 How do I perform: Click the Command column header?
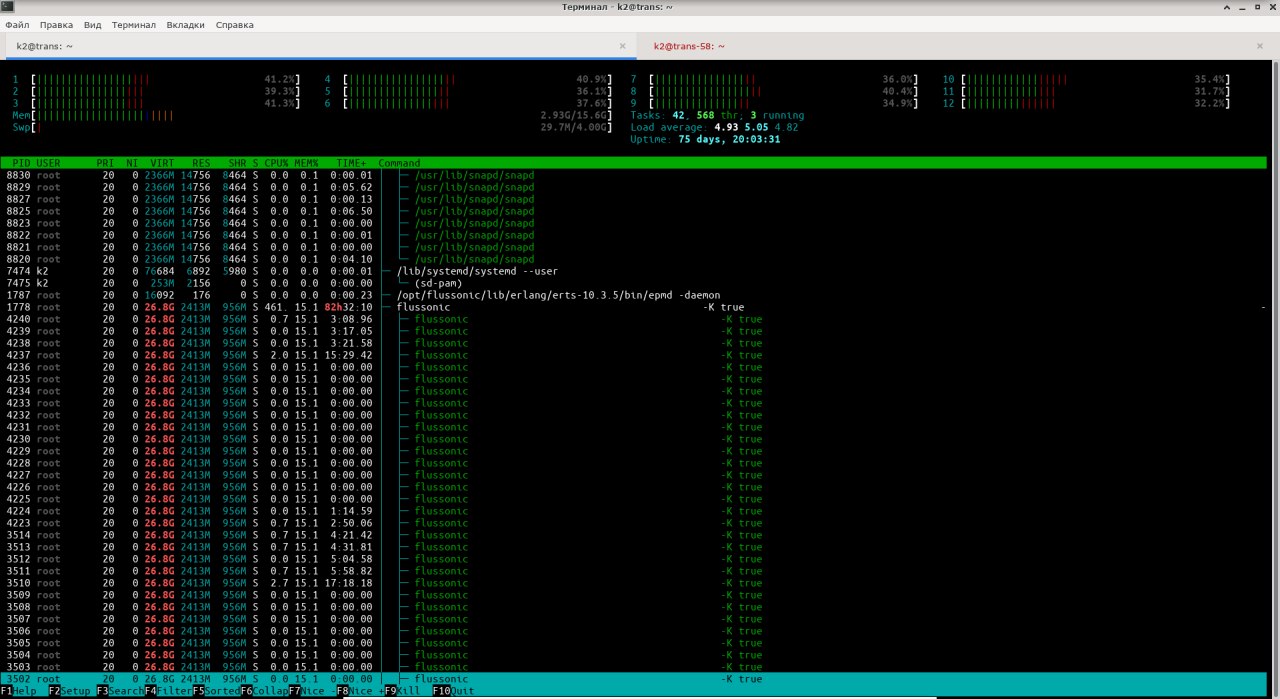click(x=399, y=163)
